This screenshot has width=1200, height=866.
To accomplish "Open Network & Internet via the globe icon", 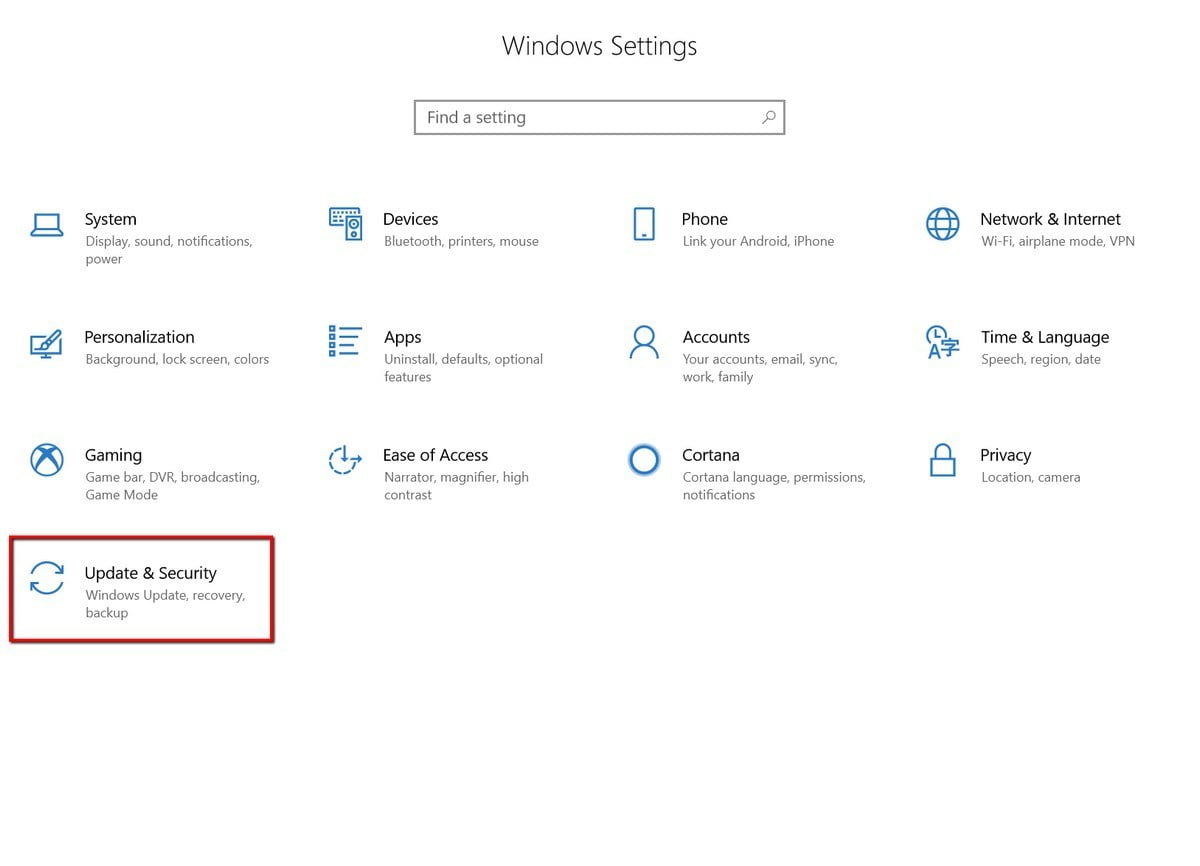I will [941, 224].
